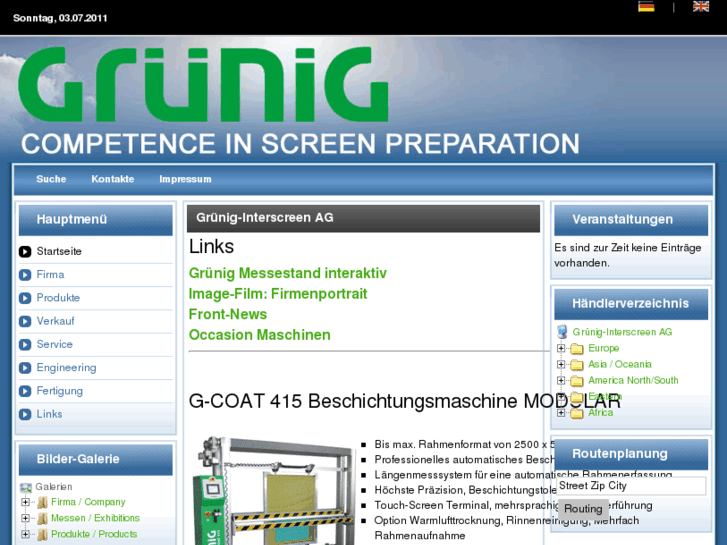Click the Routing button
This screenshot has height=545, width=727.
583,509
